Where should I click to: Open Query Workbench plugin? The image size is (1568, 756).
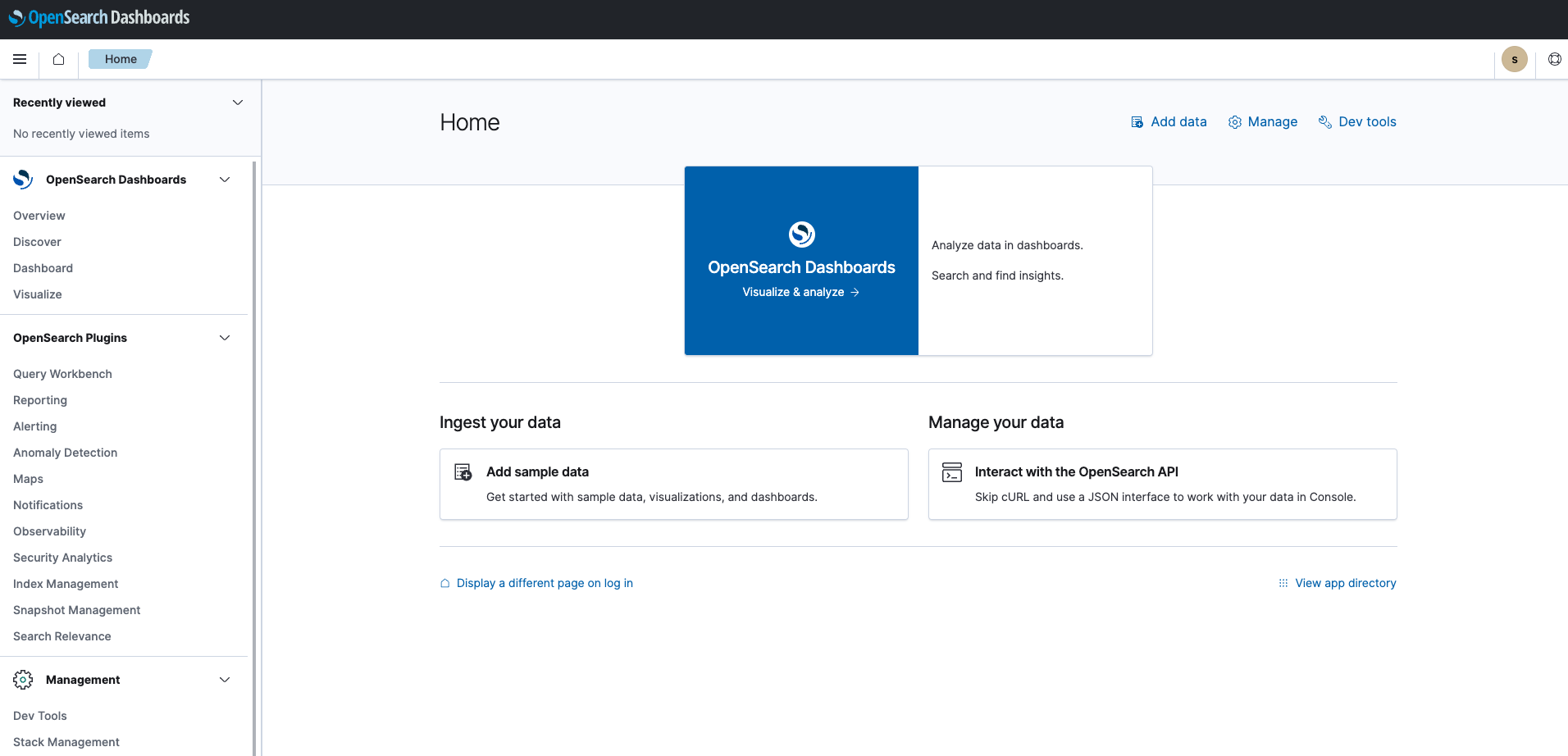62,374
